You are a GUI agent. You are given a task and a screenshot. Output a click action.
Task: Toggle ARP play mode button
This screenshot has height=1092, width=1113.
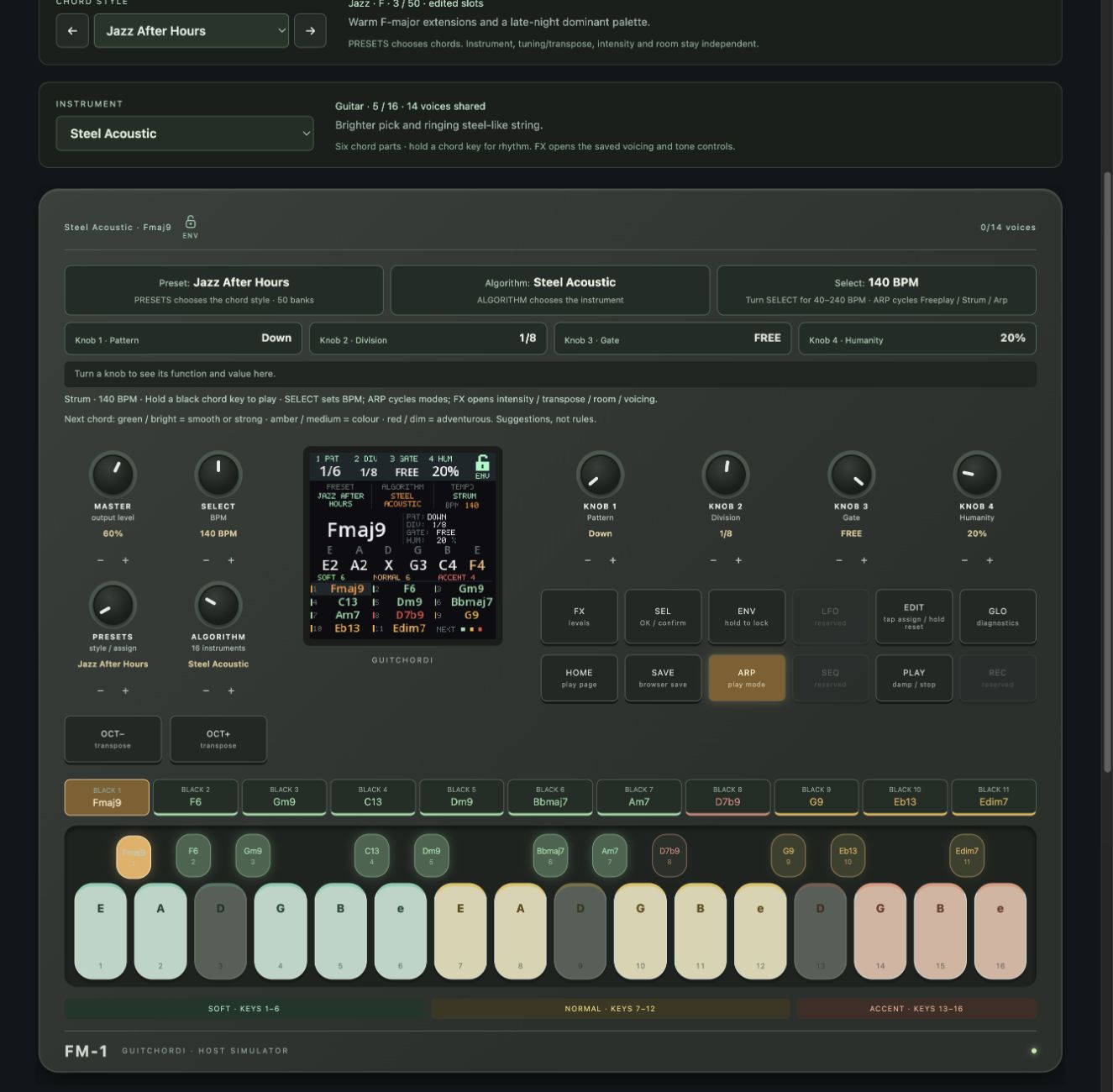747,678
